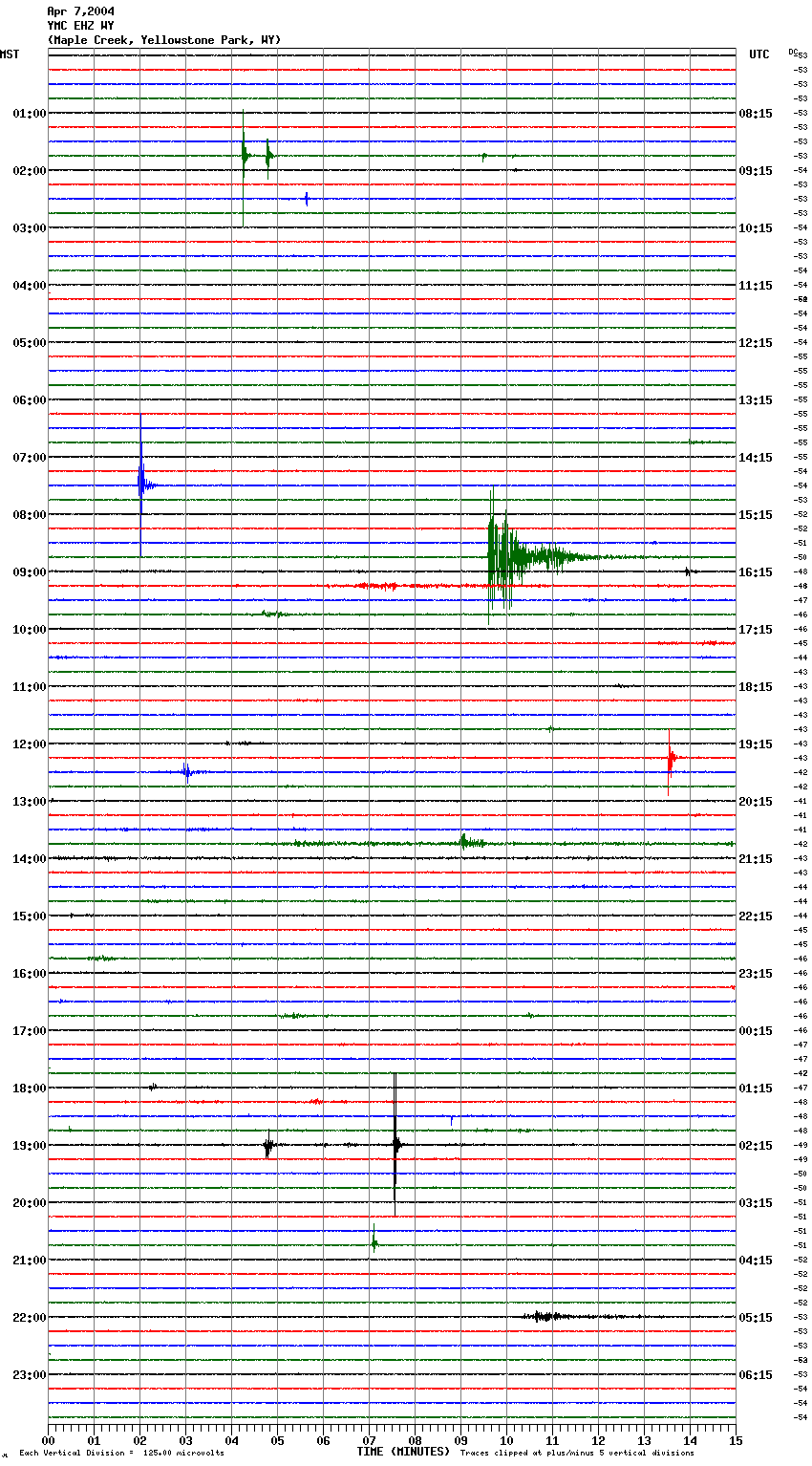
Task: Click the '19:00' MST hour label
Action: coord(30,1146)
